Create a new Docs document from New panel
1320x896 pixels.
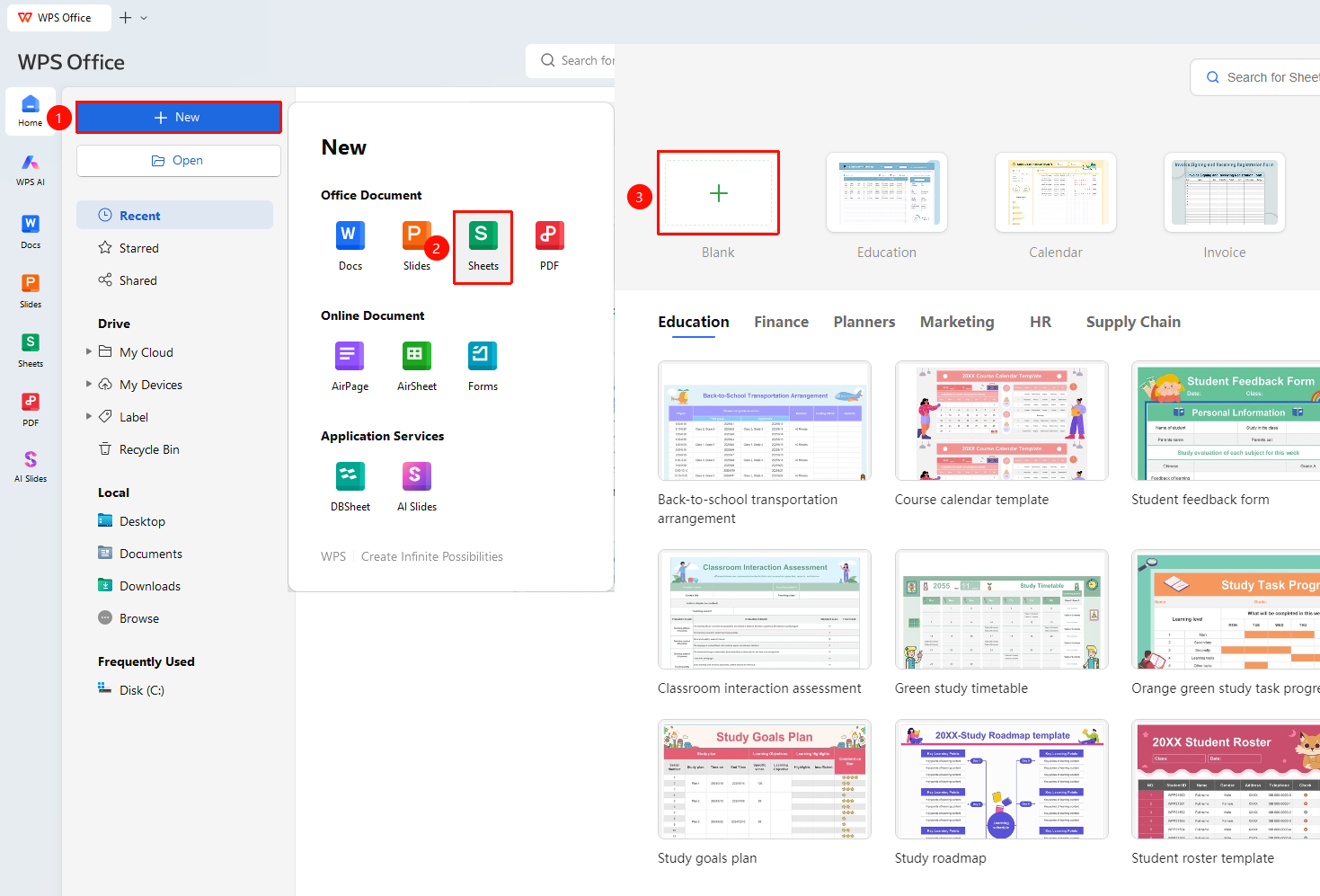pos(350,246)
